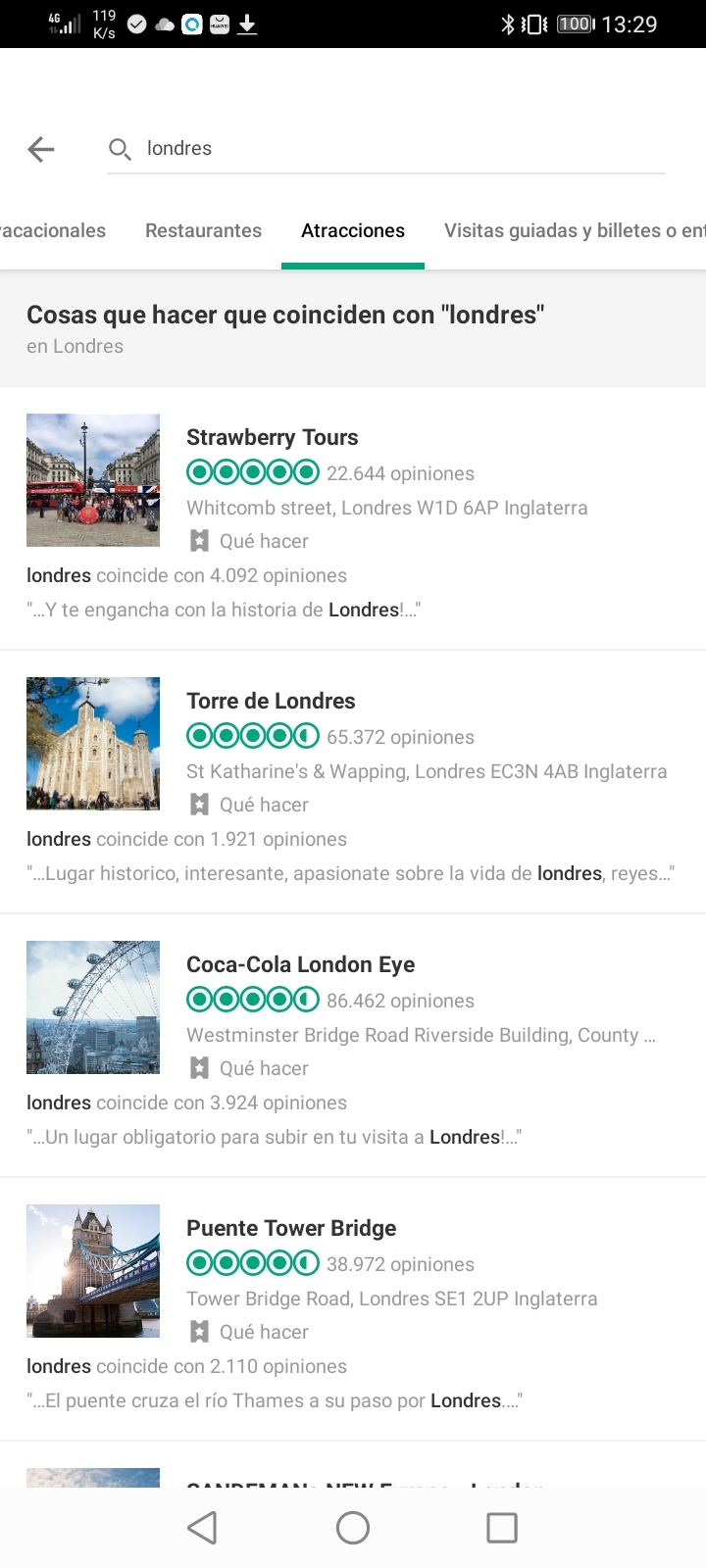Open Puente Tower Bridge listing title
Viewport: 706px width, 1568px height.
tap(291, 1228)
